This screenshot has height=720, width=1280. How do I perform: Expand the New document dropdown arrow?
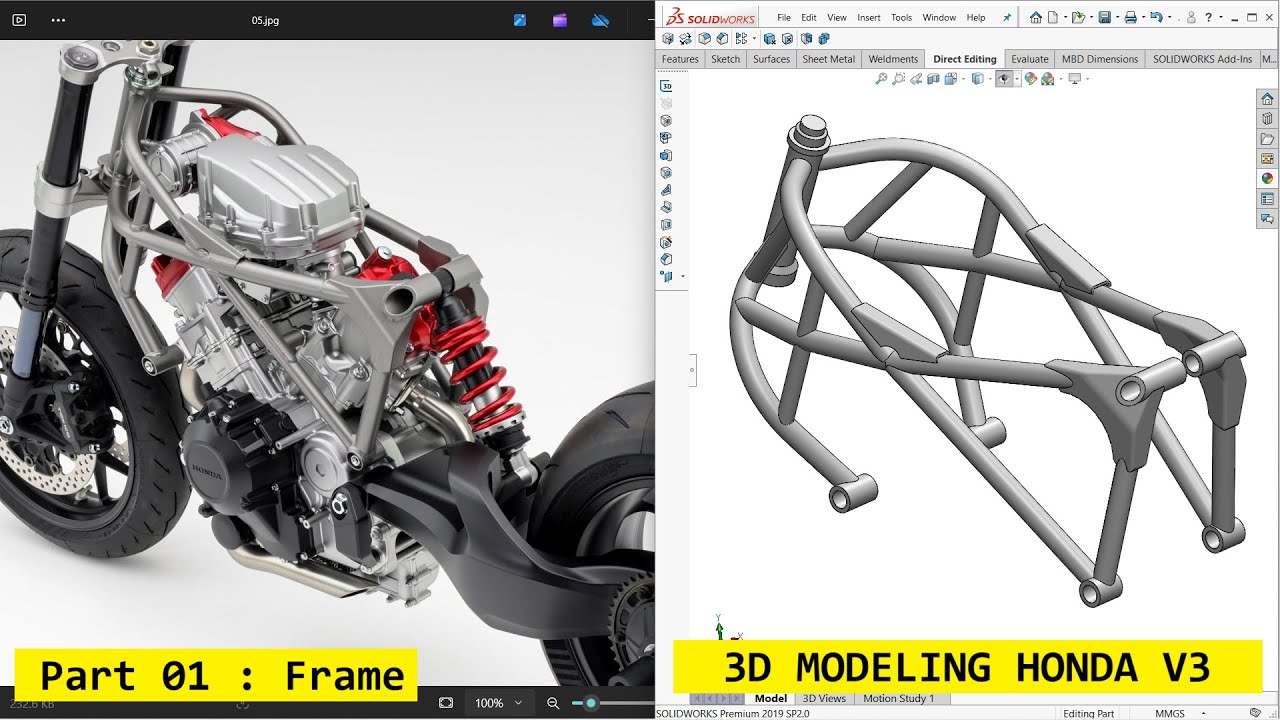pyautogui.click(x=1065, y=18)
